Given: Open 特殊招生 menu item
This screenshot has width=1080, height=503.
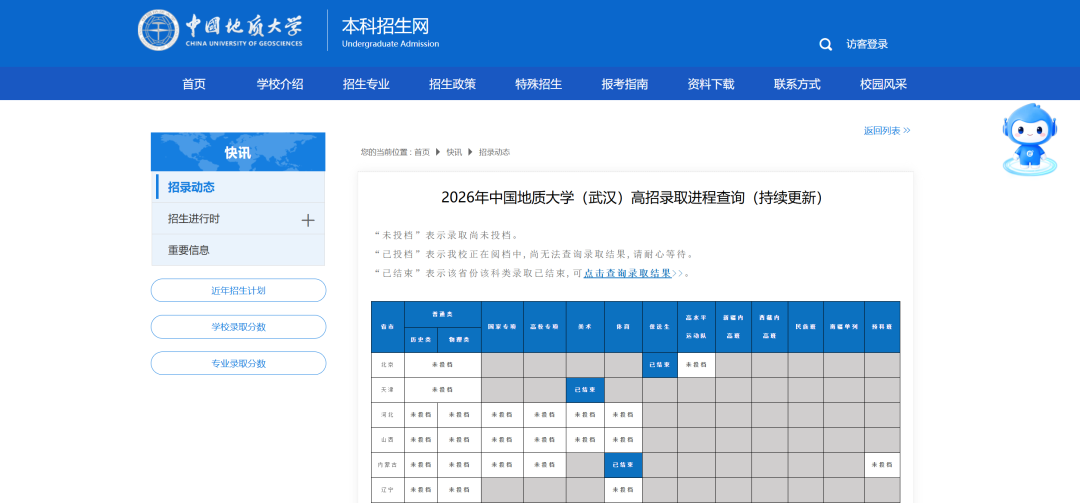Looking at the screenshot, I should (x=539, y=84).
